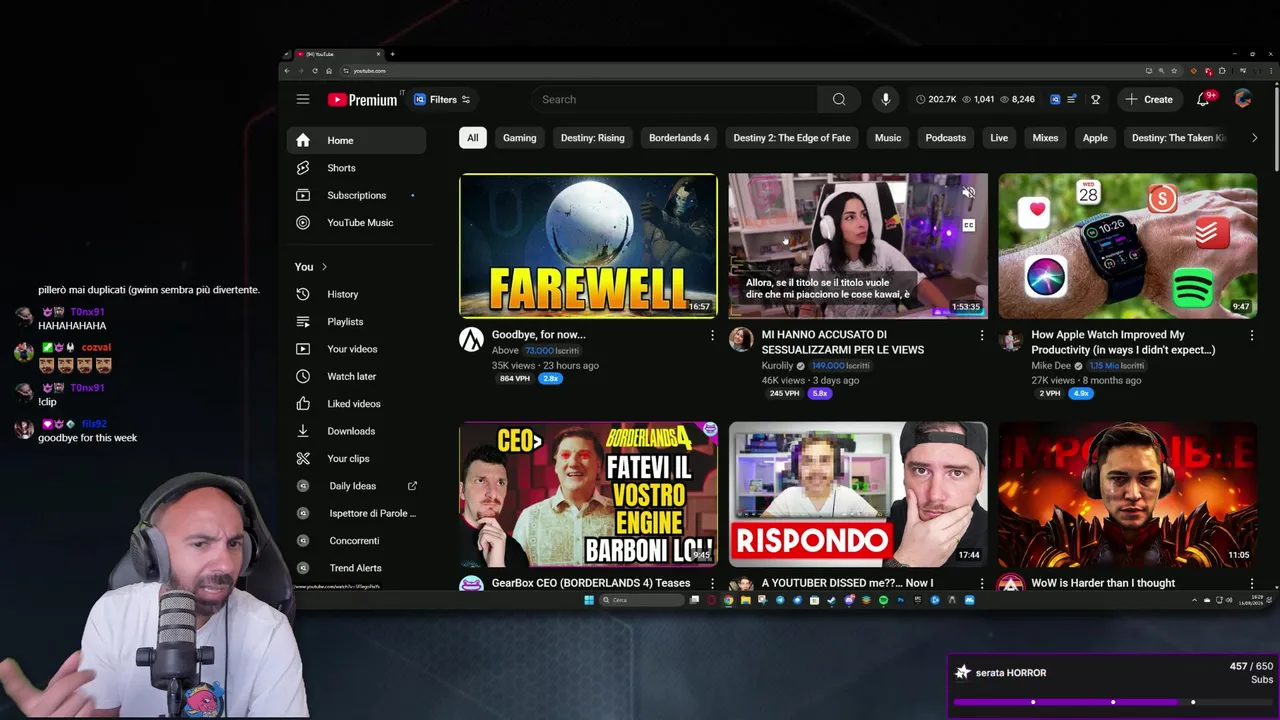The width and height of the screenshot is (1280, 720).
Task: Select the Borderlands 4 chip
Action: point(679,138)
